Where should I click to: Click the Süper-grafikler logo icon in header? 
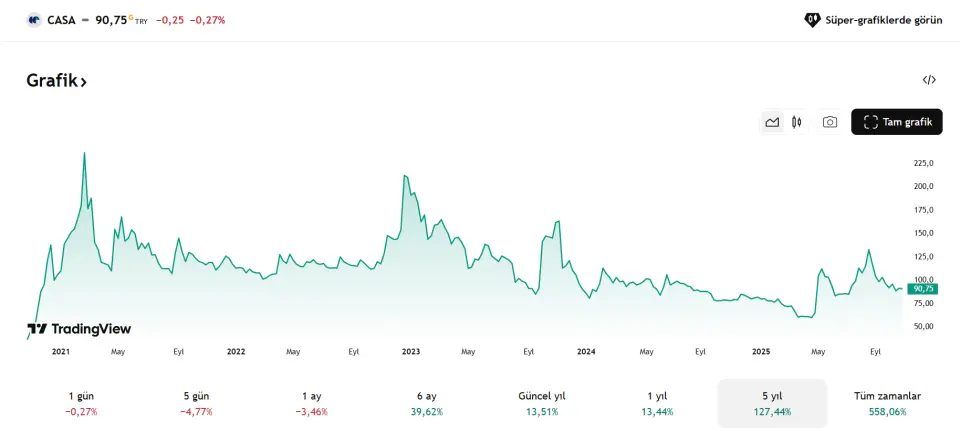pyautogui.click(x=812, y=19)
